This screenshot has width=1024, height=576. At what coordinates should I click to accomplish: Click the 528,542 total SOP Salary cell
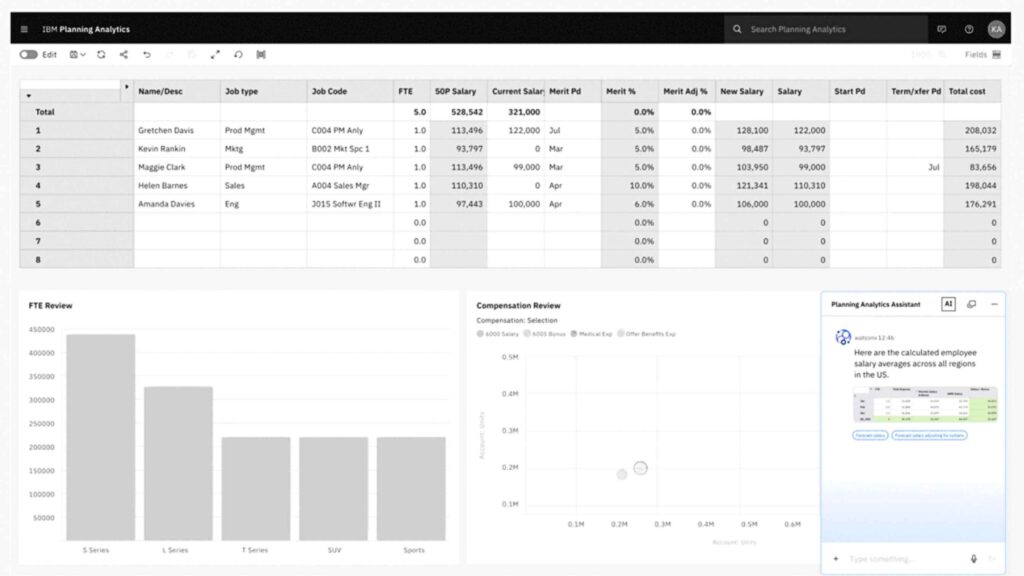[458, 112]
